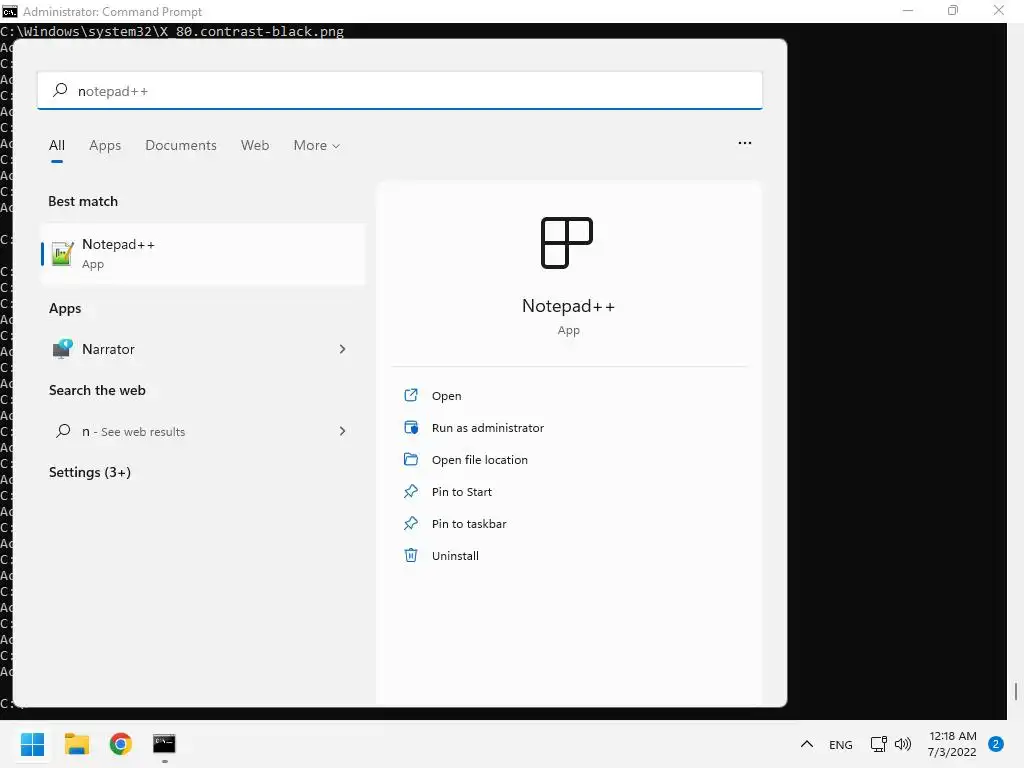Click the Settings (3+) heading
The image size is (1024, 768).
tap(89, 472)
